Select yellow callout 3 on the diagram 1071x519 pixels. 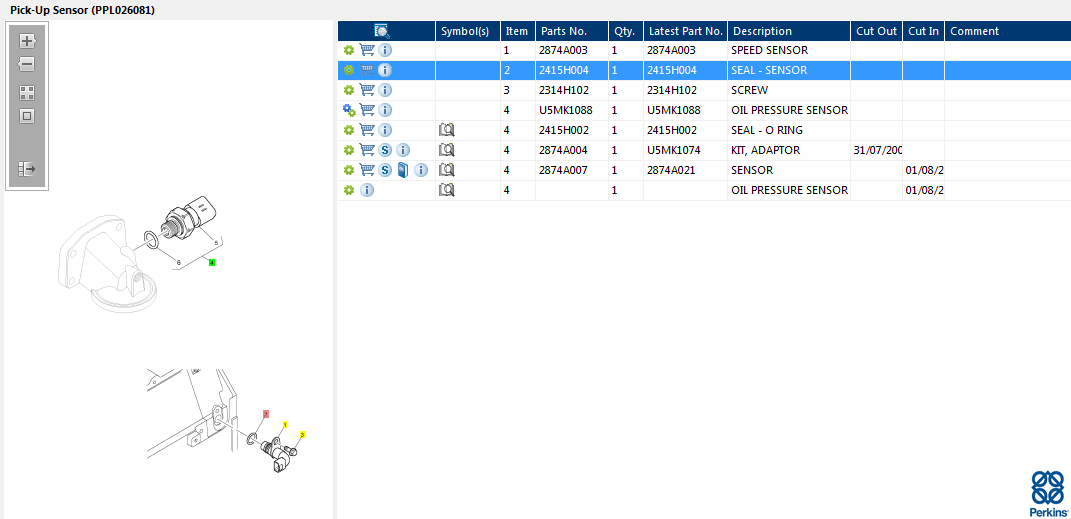303,434
